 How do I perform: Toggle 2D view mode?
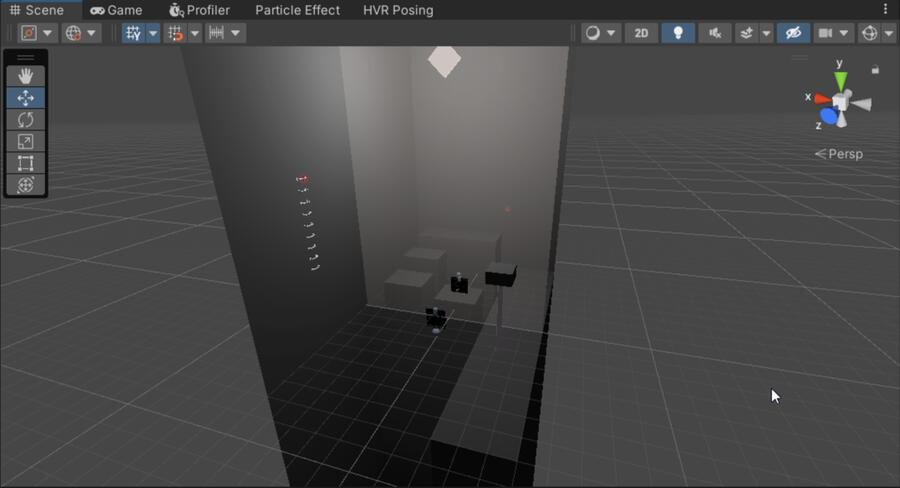click(641, 33)
